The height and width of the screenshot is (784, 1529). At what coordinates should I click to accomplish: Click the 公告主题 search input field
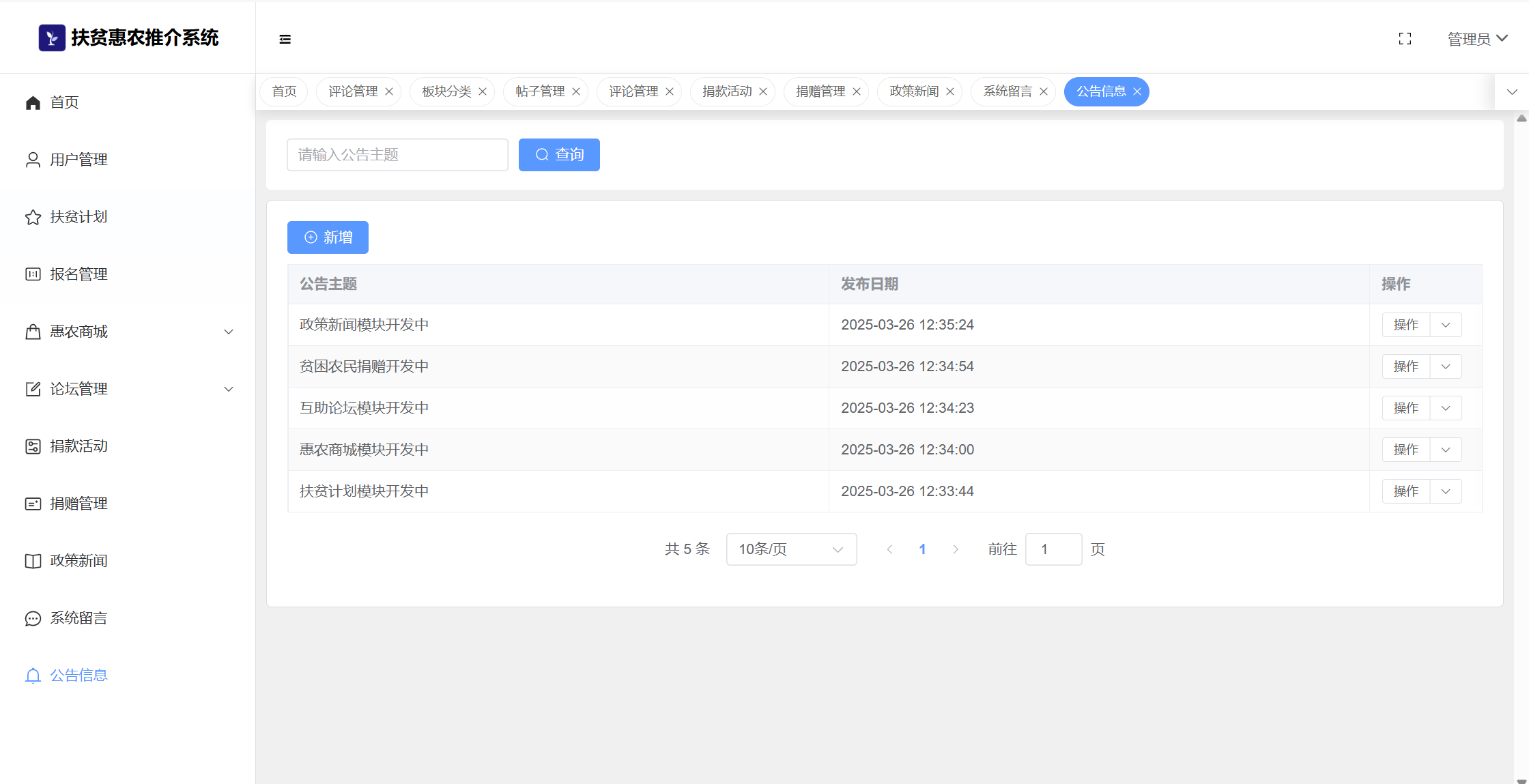click(397, 155)
